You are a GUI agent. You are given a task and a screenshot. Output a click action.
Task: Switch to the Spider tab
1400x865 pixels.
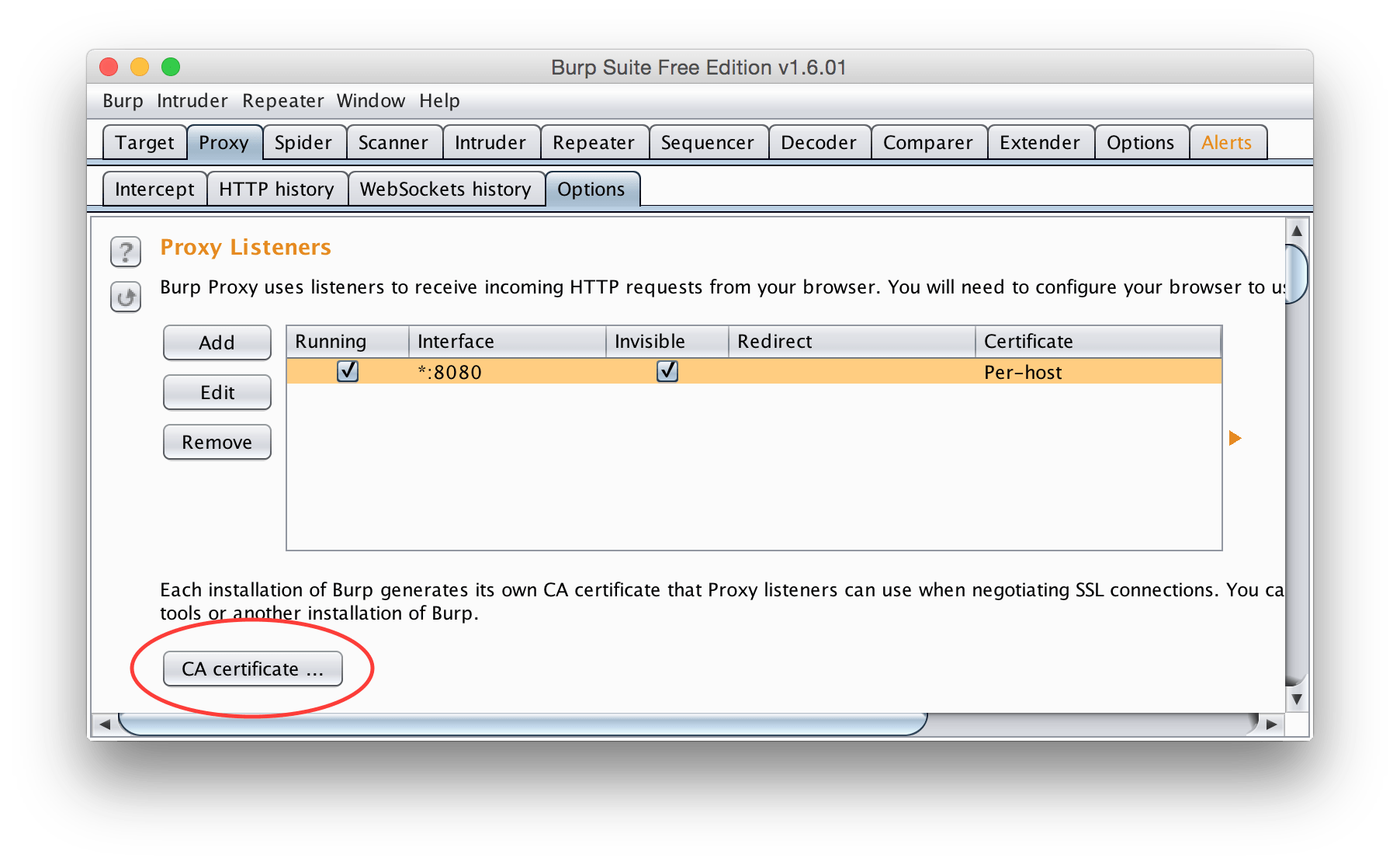303,143
